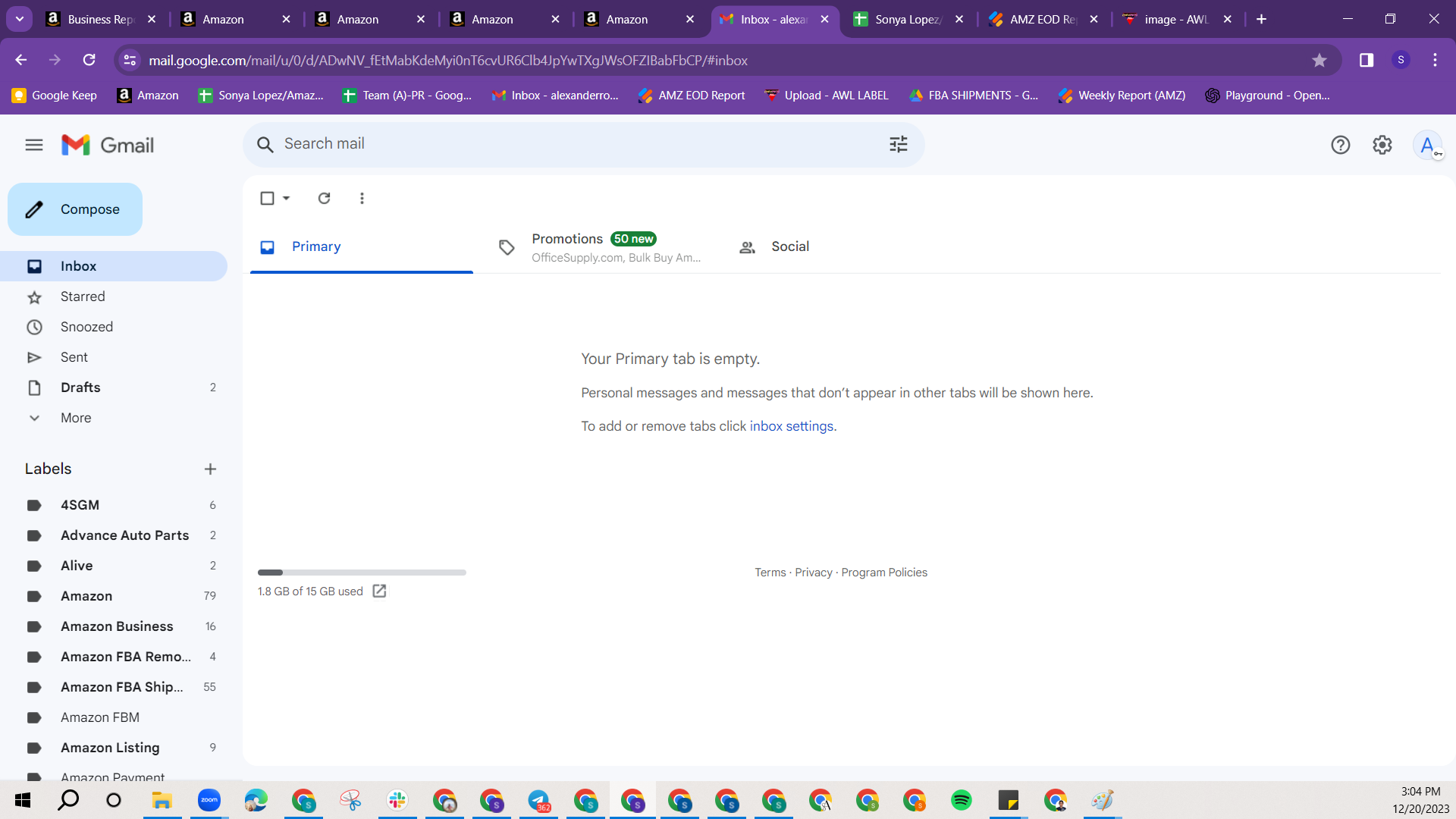The image size is (1456, 819).
Task: Open a new Chrome tab
Action: click(1261, 19)
